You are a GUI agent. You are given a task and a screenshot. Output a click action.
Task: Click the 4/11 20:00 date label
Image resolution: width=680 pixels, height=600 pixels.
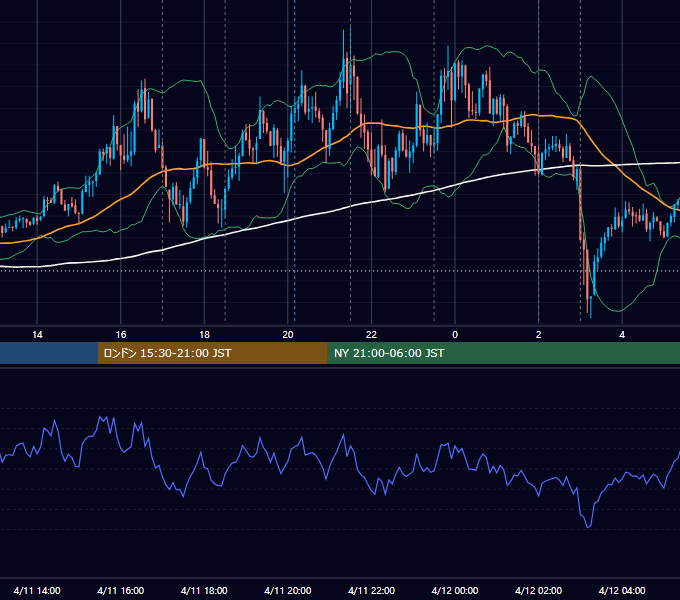288,590
